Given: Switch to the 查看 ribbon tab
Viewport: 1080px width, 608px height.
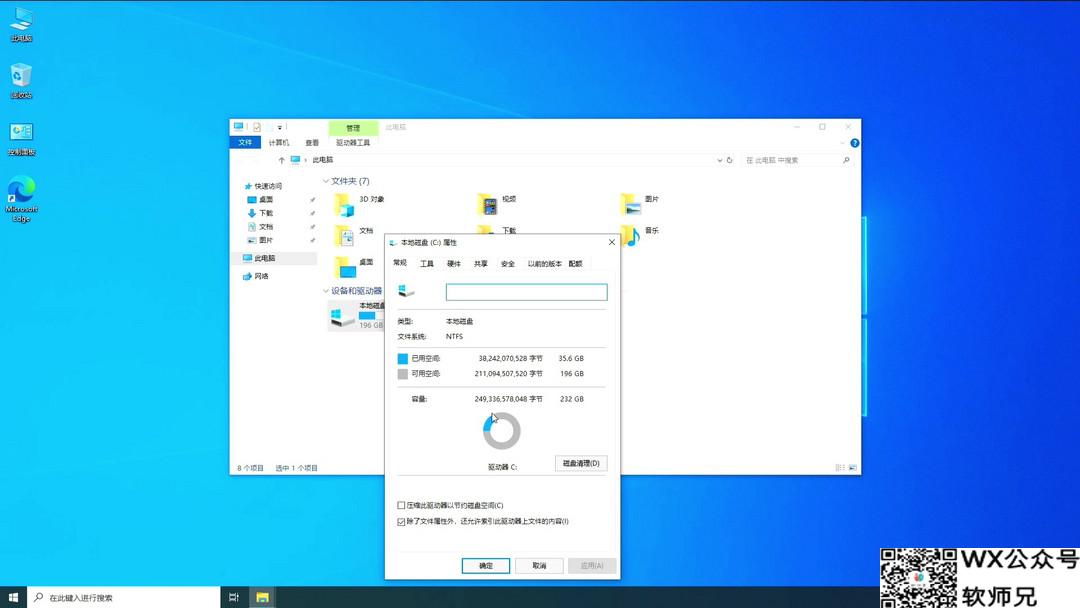Looking at the screenshot, I should click(312, 143).
